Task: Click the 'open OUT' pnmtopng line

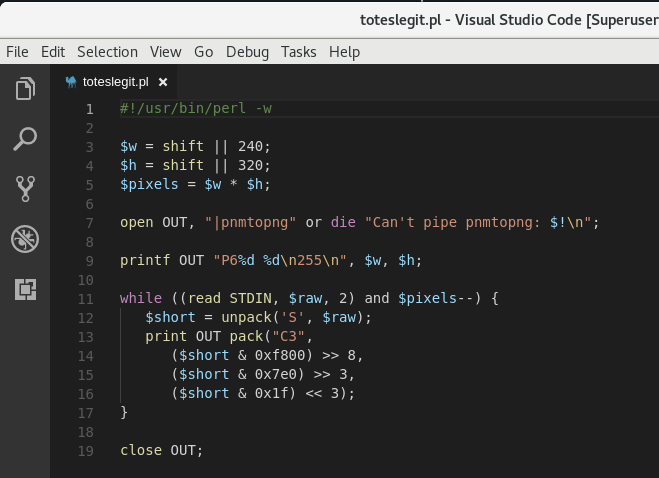Action: coord(358,223)
